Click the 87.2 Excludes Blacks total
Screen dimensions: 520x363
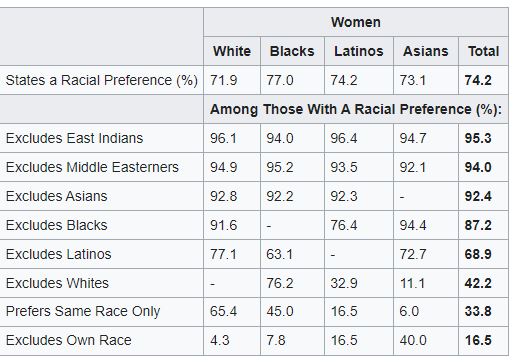coord(478,225)
